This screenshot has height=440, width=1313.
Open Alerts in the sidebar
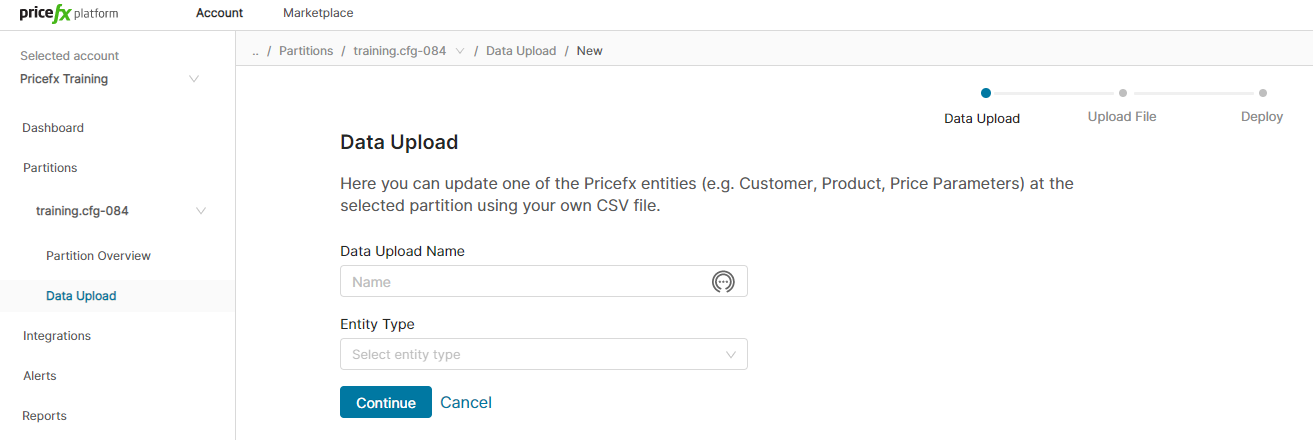coord(40,376)
